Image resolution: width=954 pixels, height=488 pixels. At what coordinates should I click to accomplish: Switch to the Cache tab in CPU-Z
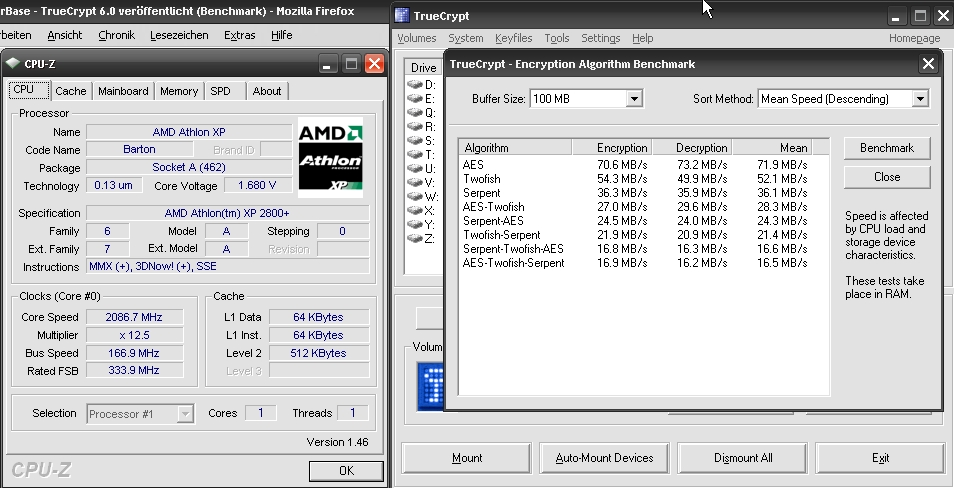coord(71,91)
